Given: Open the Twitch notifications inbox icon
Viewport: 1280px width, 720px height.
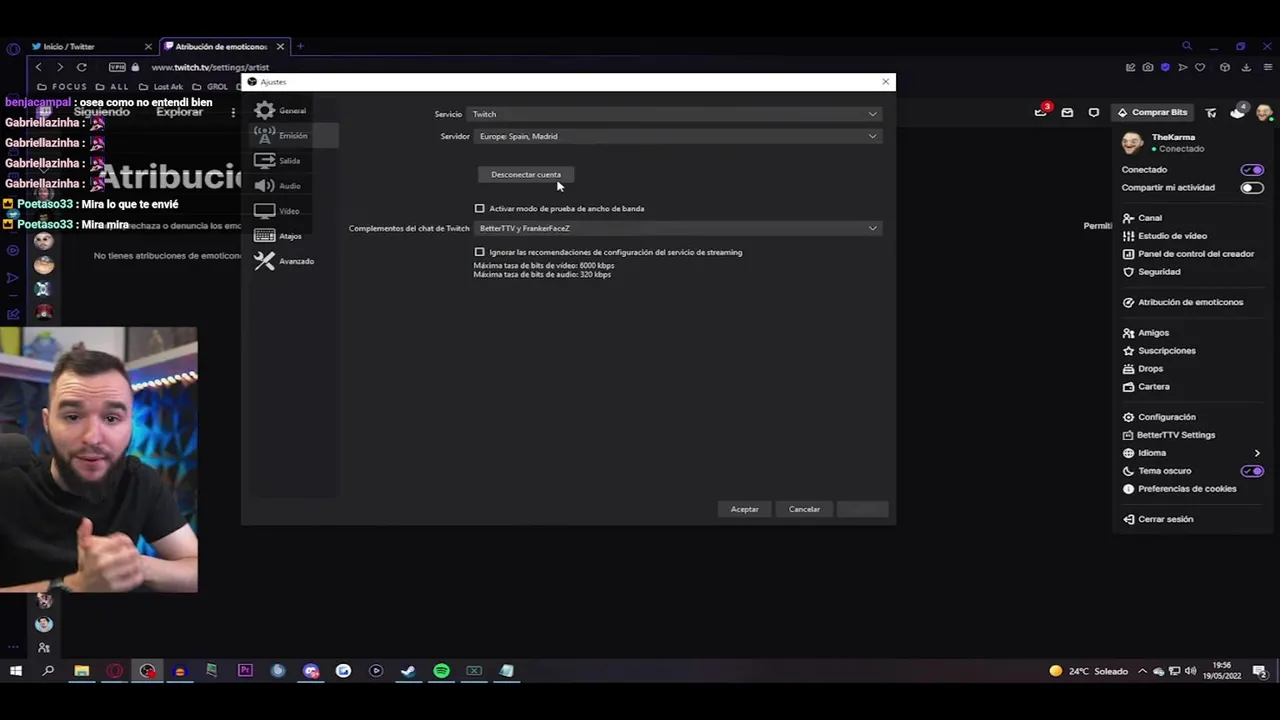Looking at the screenshot, I should click(x=1067, y=113).
